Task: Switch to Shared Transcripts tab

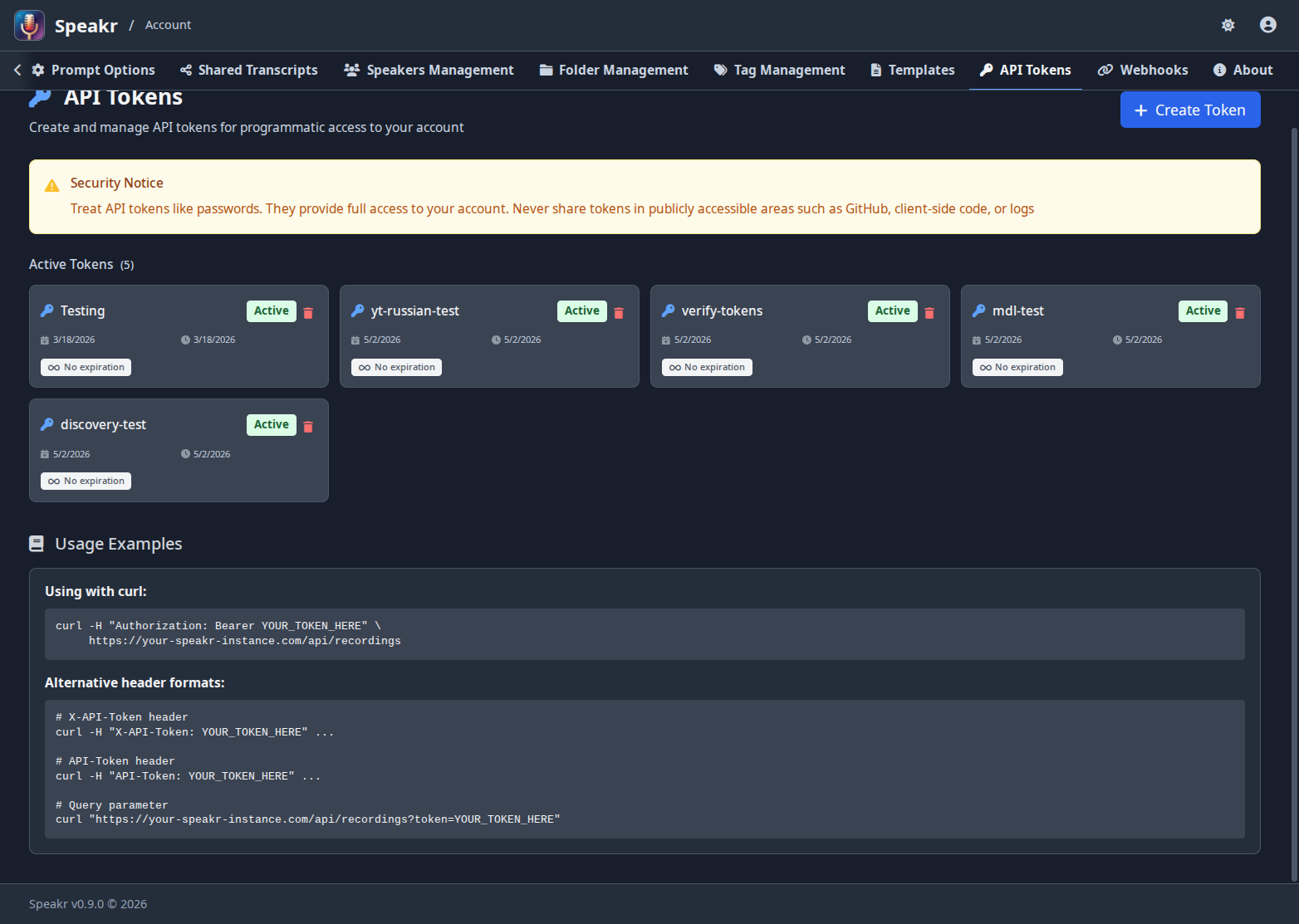Action: [x=249, y=70]
